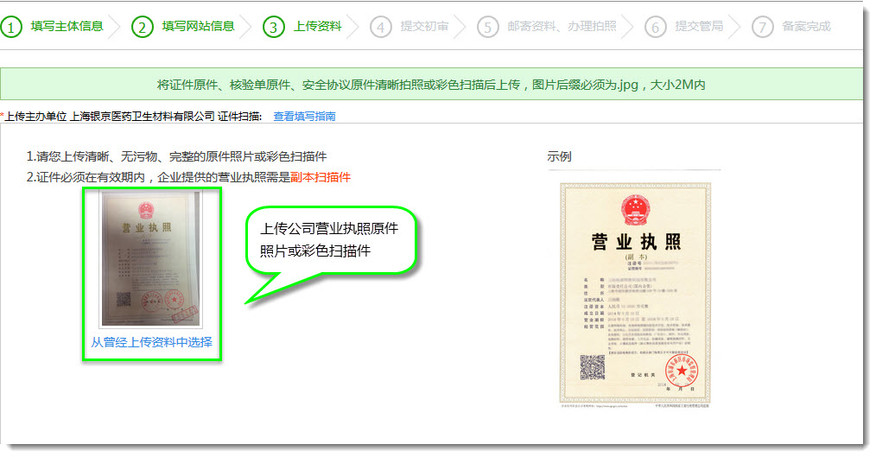876x457 pixels.
Task: Jump to the 提交初审 step
Action: pyautogui.click(x=423, y=27)
